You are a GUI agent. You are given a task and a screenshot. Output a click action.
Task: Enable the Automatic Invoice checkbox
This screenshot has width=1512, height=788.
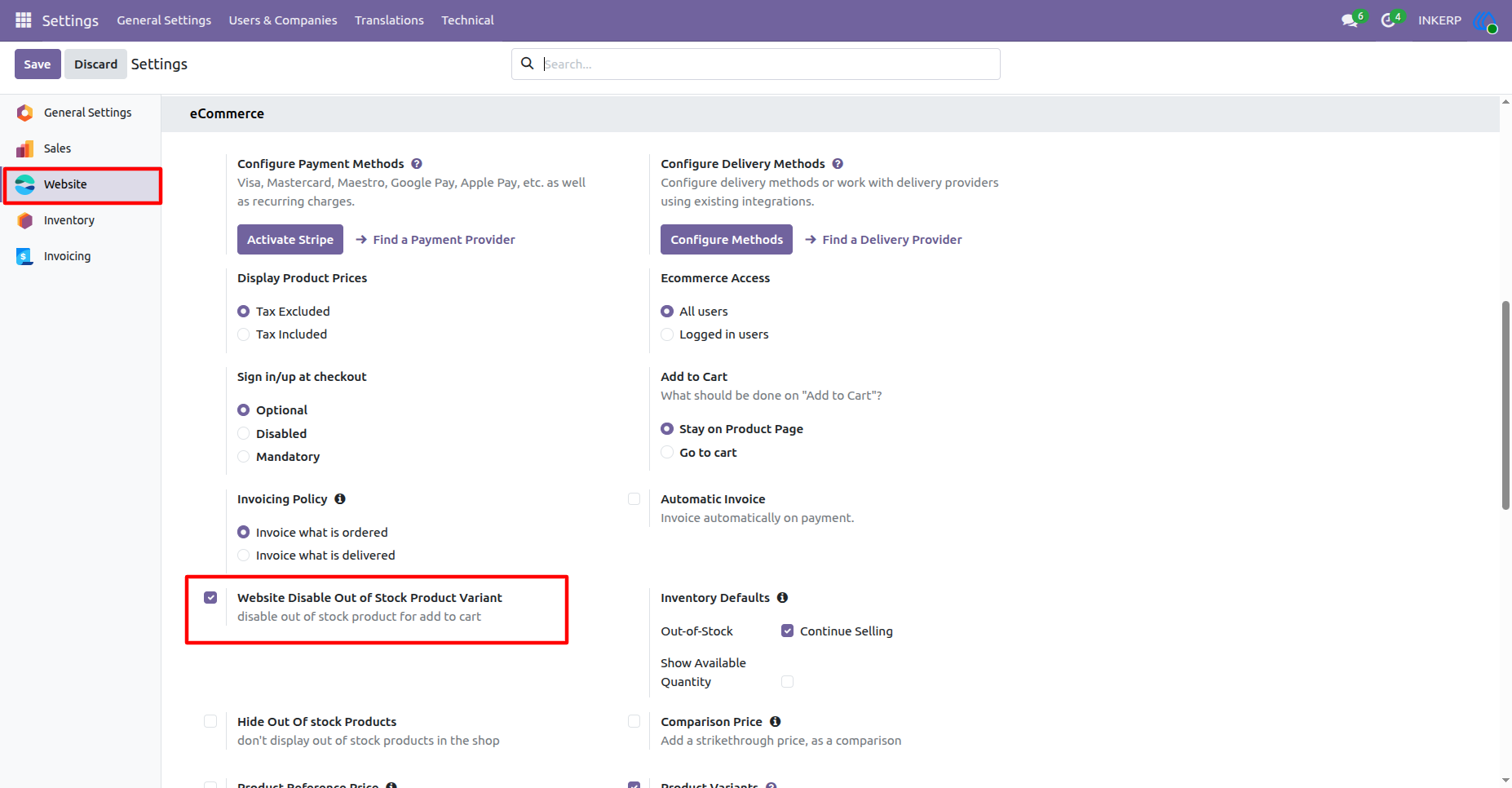[x=634, y=498]
